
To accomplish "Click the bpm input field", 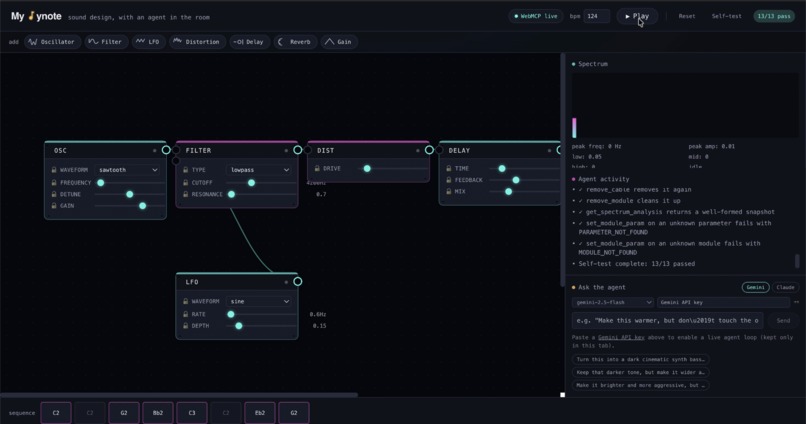I will coord(596,16).
